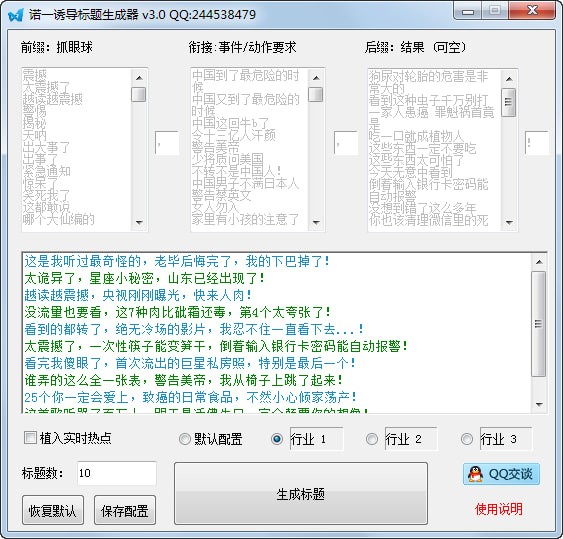
Task: Select the 行业 2 radio button
Action: point(372,439)
